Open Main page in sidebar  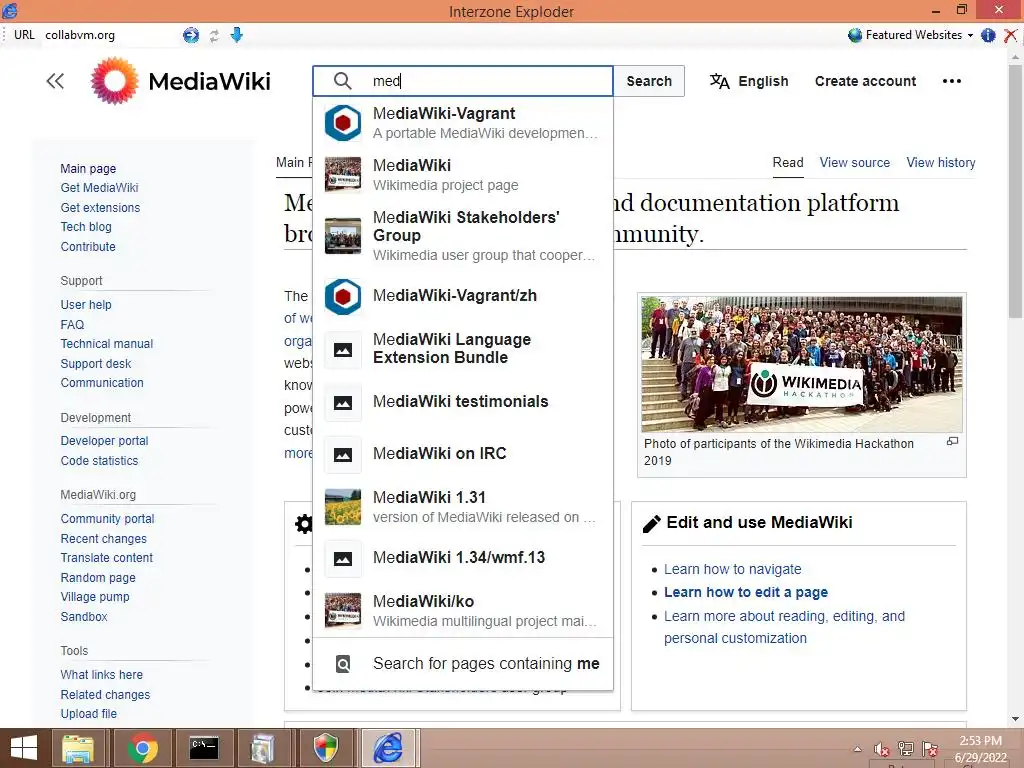pos(88,168)
